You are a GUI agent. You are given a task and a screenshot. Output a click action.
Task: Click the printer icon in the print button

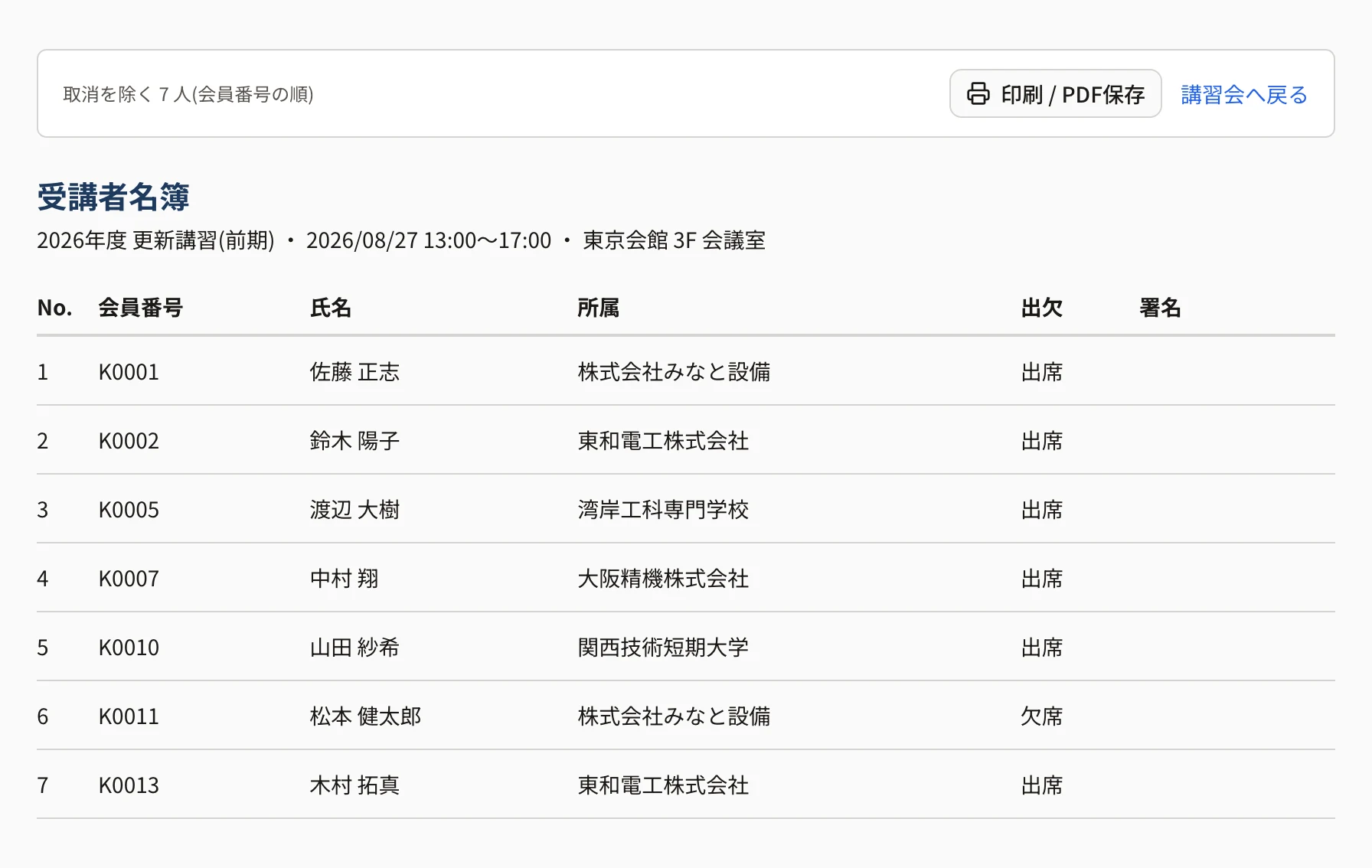pos(978,93)
